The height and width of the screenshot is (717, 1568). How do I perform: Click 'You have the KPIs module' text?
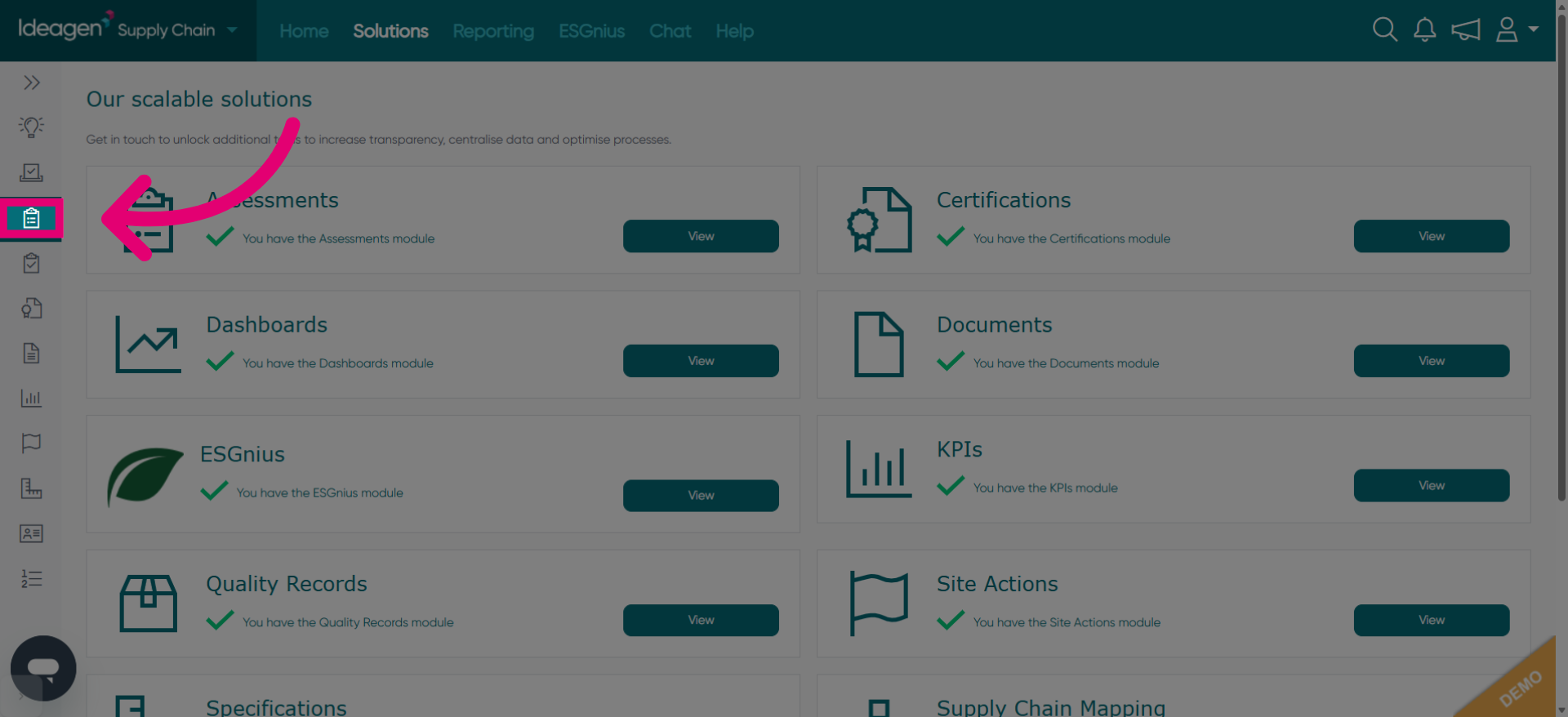(x=1045, y=488)
